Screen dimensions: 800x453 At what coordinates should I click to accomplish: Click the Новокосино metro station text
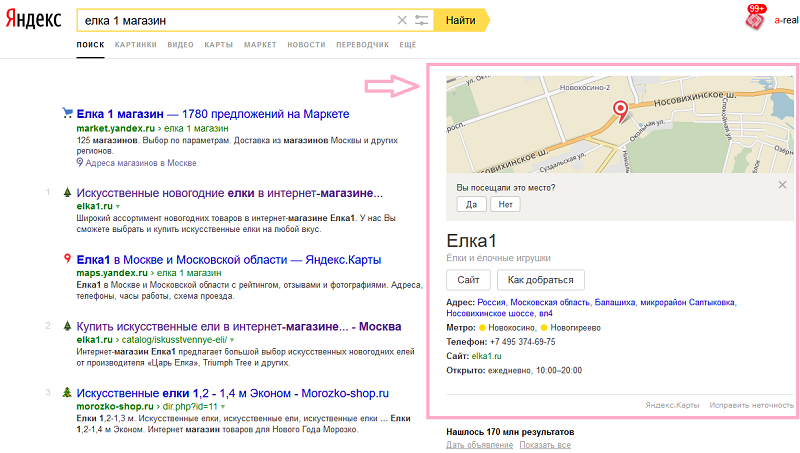512,328
